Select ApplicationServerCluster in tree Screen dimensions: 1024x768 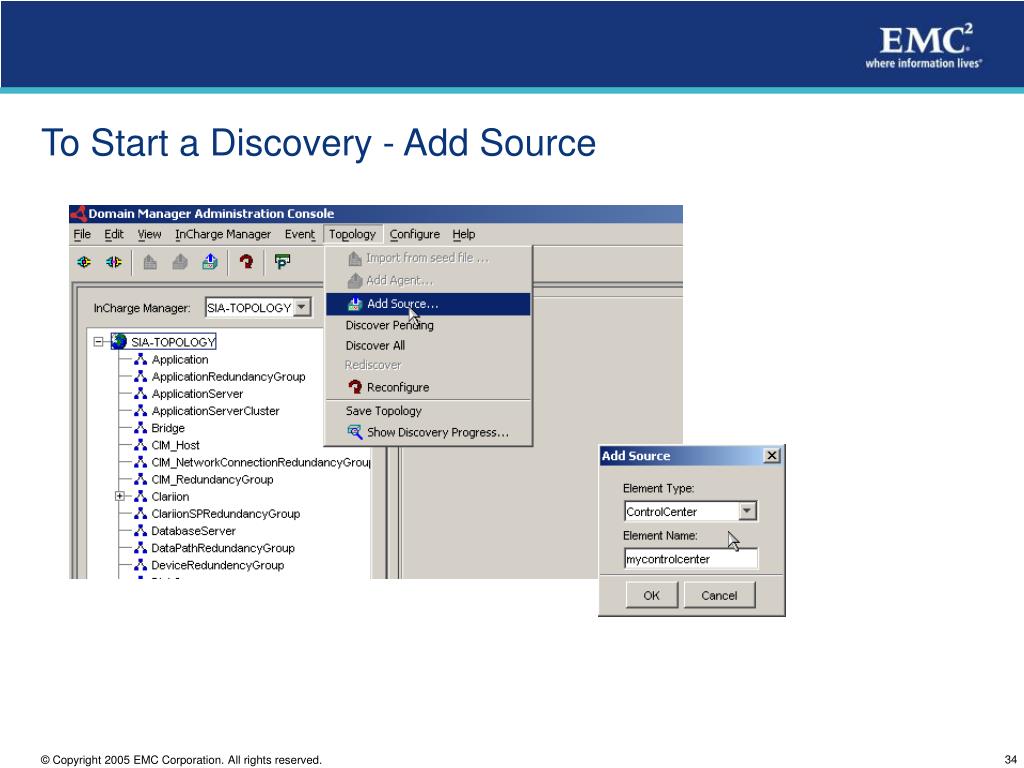click(x=216, y=411)
